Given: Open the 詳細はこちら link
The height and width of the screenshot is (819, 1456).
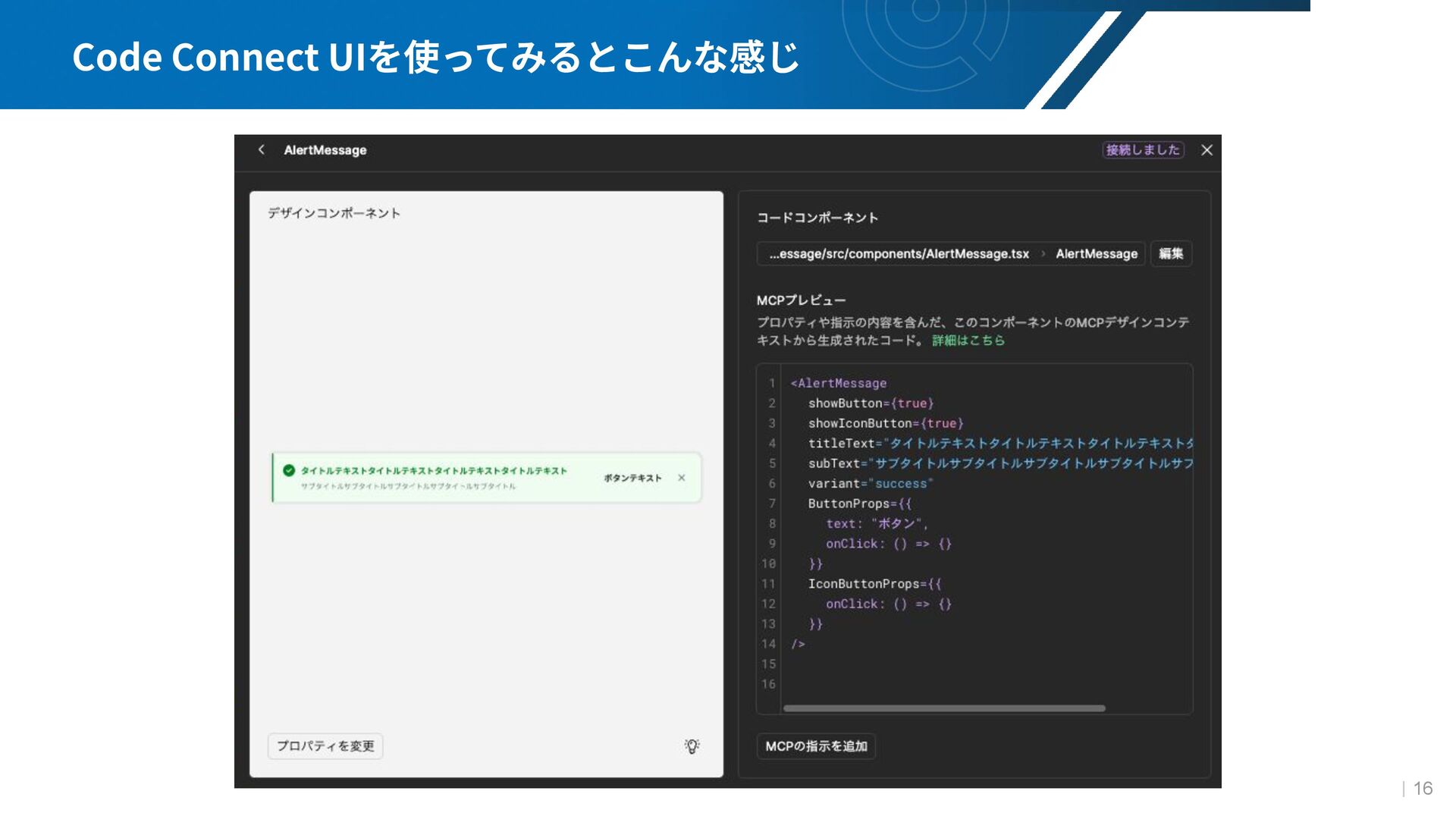Looking at the screenshot, I should pos(968,340).
